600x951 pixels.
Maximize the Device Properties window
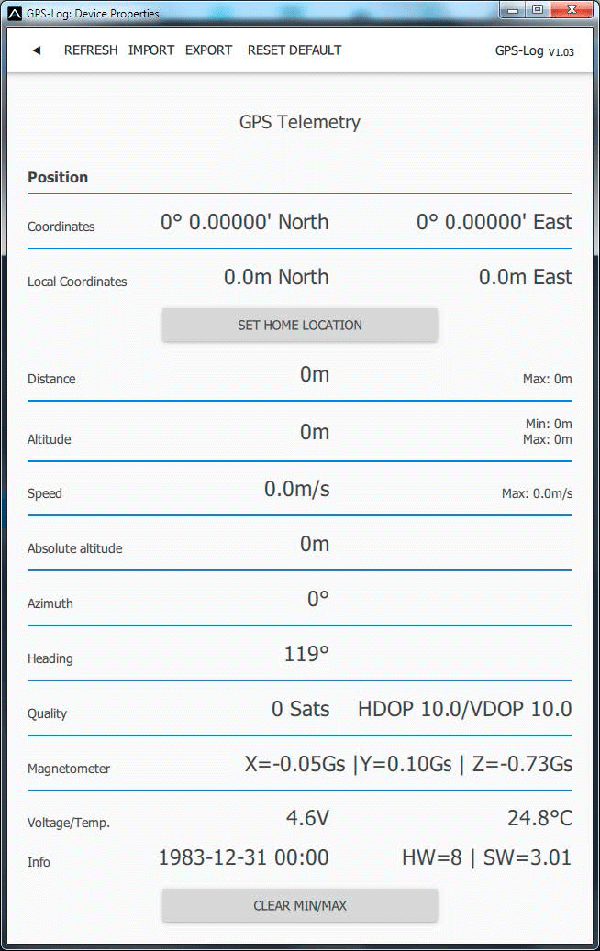pyautogui.click(x=538, y=11)
